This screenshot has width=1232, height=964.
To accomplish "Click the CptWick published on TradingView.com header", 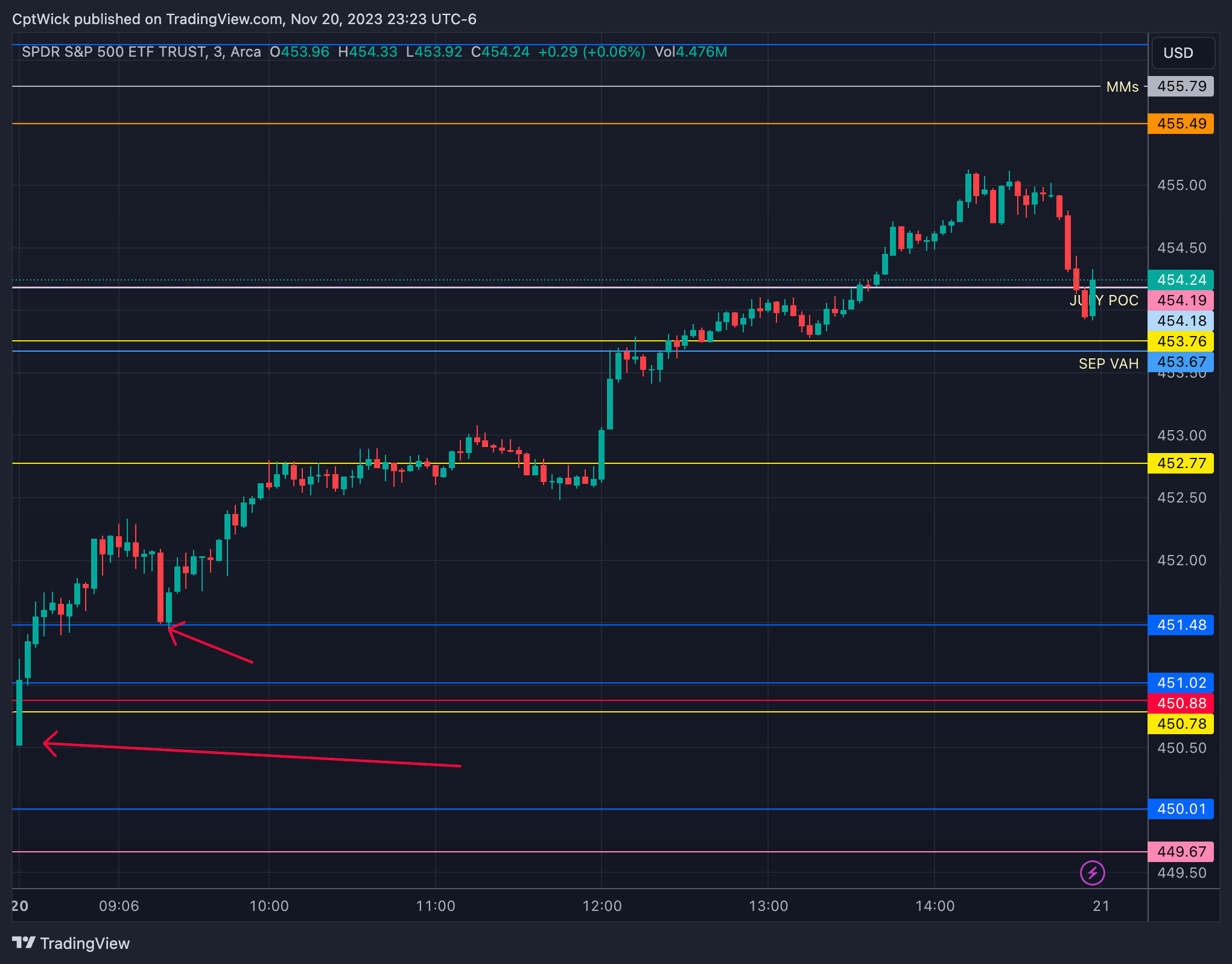I will (x=244, y=19).
